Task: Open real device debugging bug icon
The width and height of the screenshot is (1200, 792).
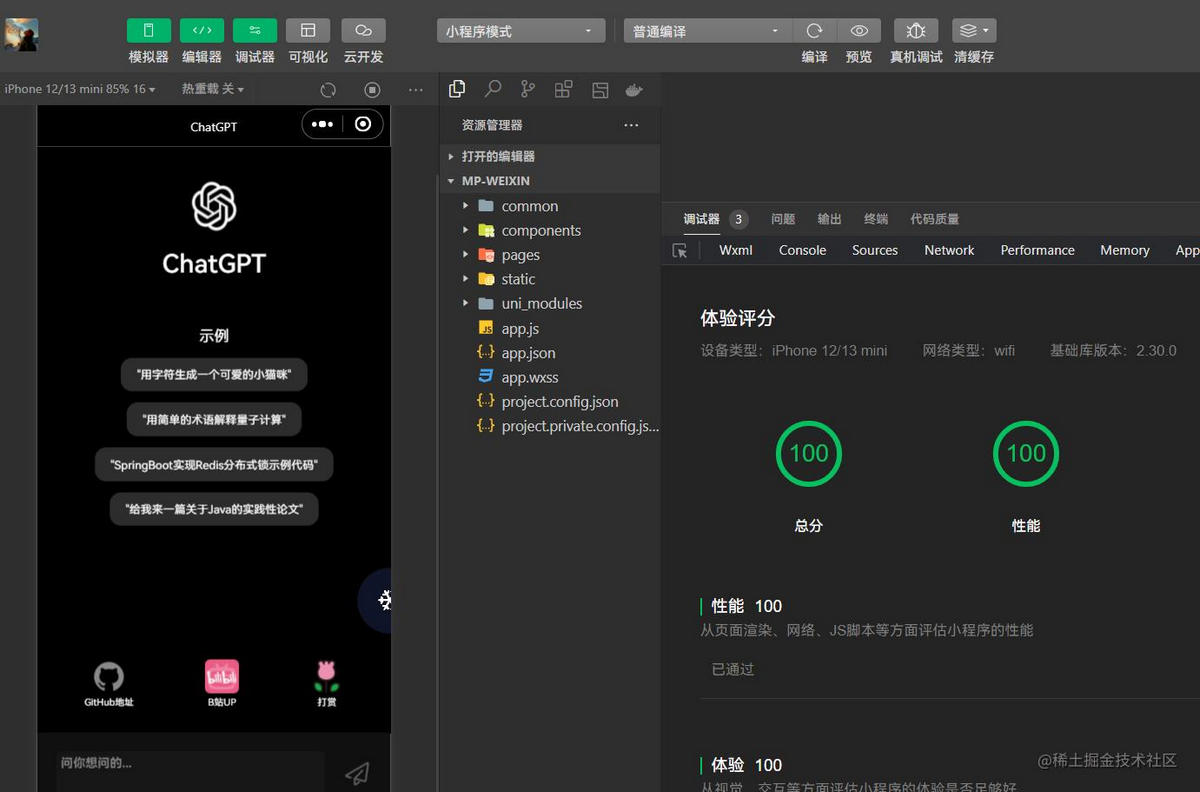Action: [x=916, y=31]
